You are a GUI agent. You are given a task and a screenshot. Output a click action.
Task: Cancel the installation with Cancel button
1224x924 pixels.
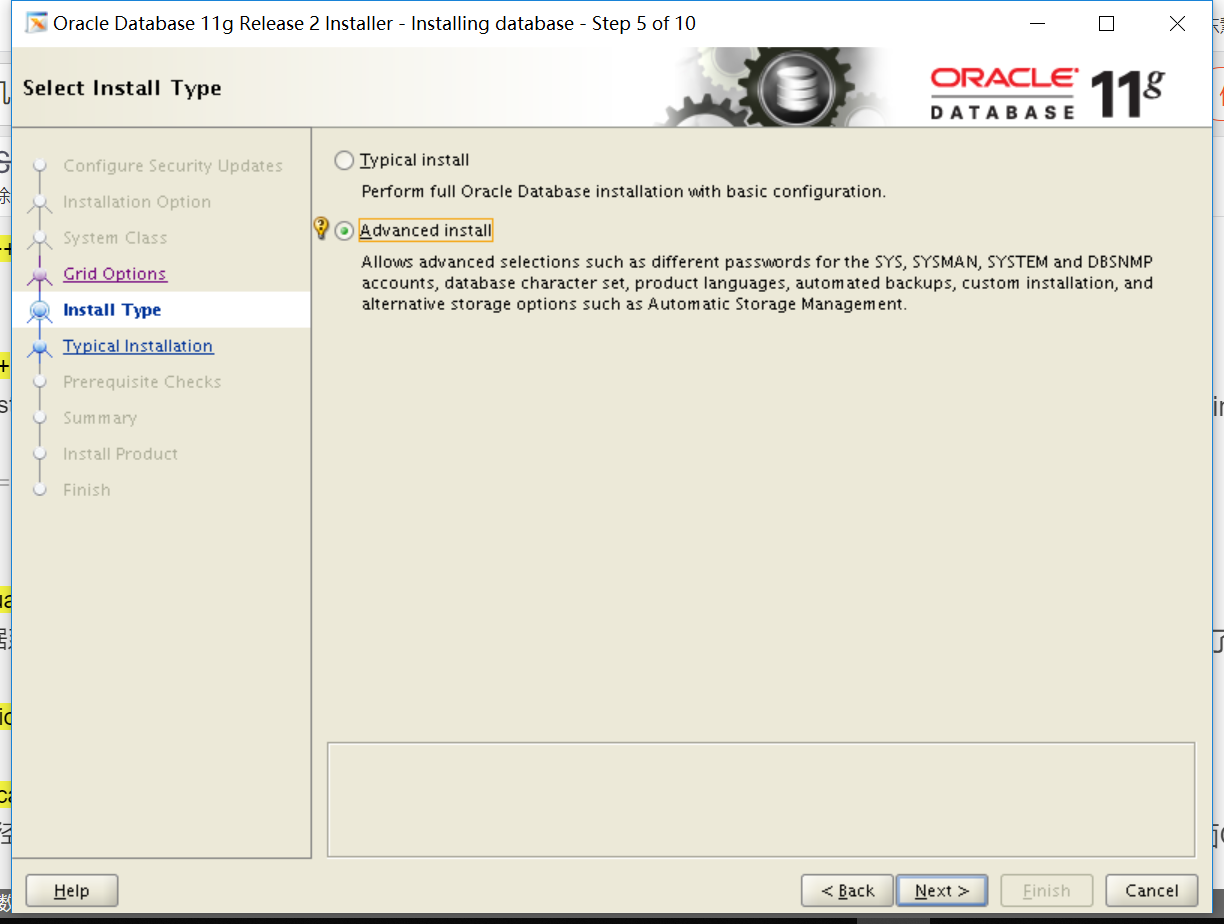[x=1152, y=891]
